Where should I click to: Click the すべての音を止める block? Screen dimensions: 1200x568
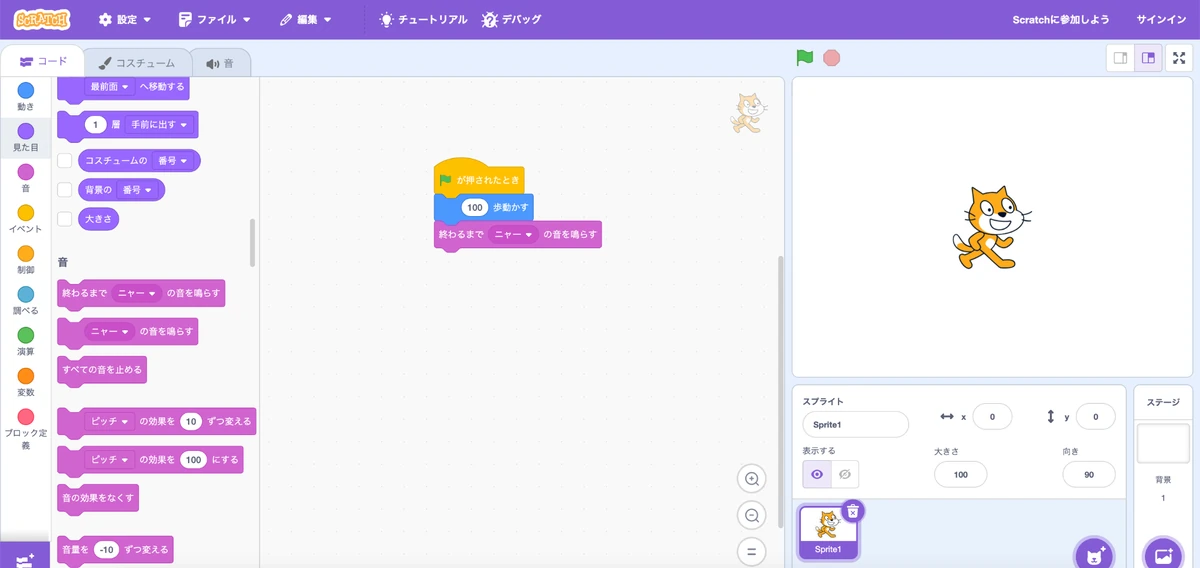coord(102,369)
